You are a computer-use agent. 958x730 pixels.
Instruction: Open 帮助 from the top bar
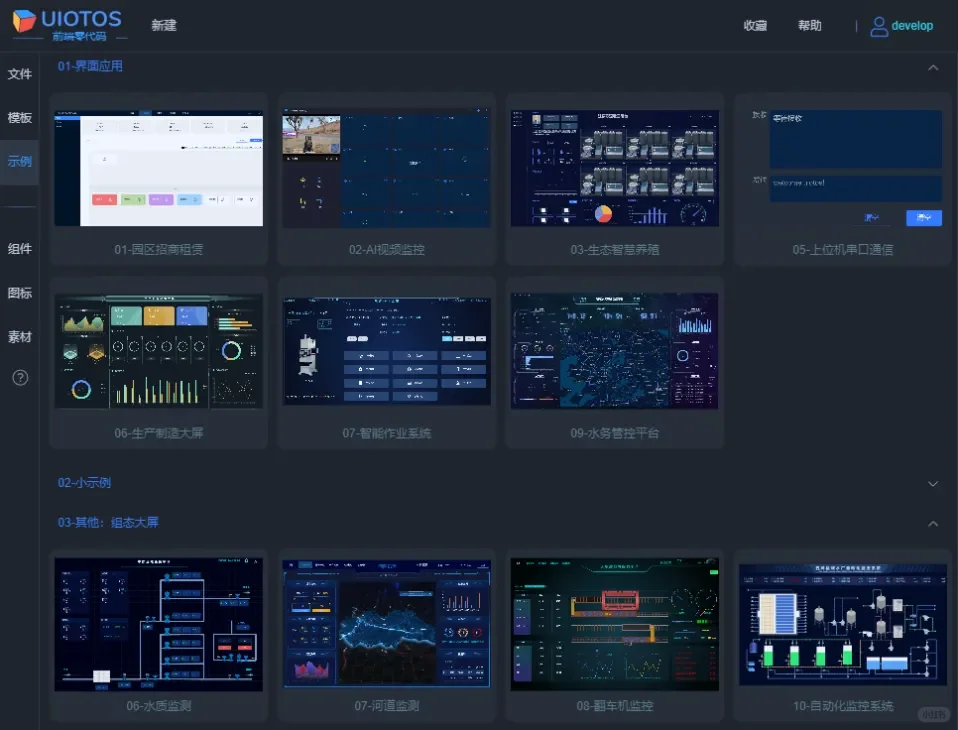point(810,25)
